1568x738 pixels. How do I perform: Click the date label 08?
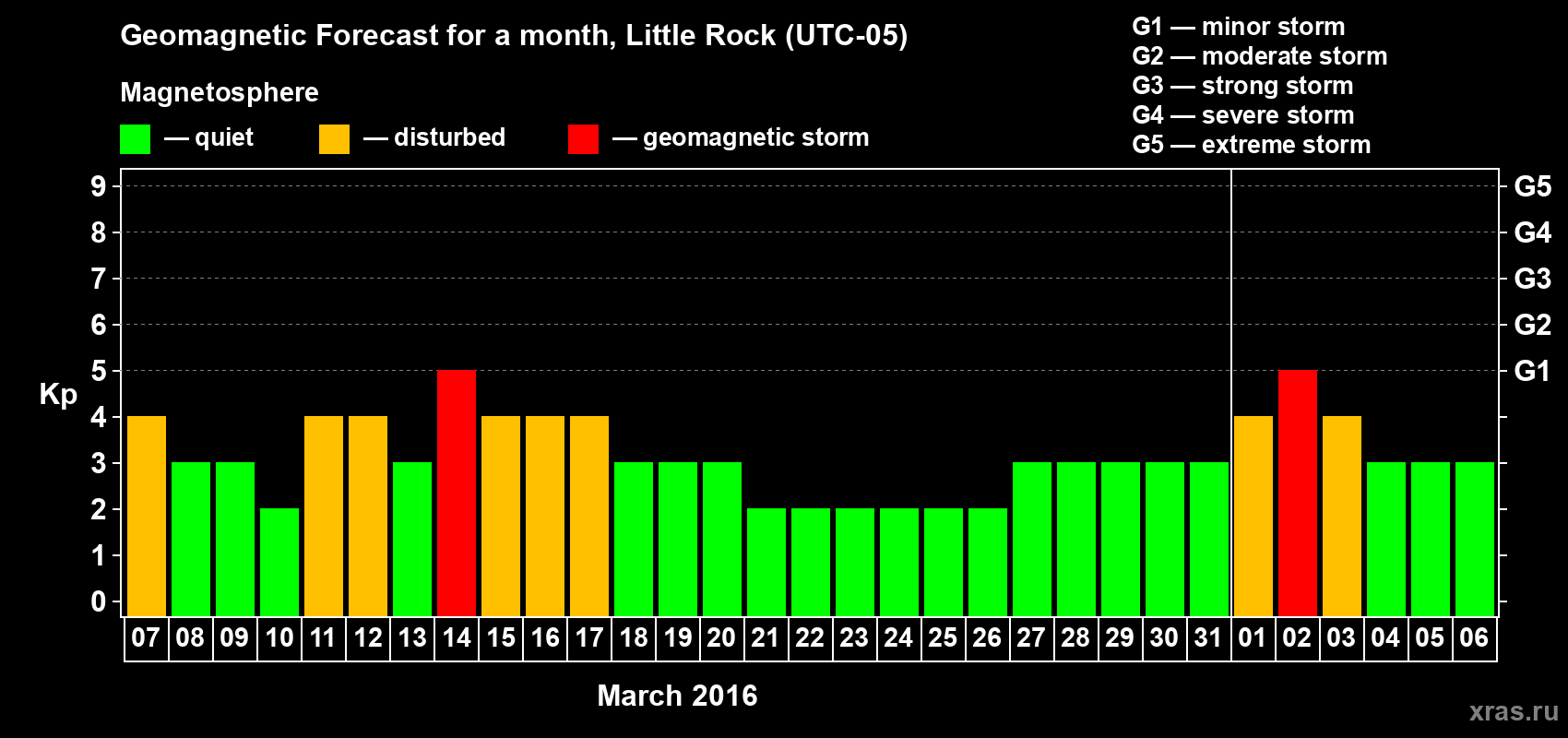click(x=190, y=637)
